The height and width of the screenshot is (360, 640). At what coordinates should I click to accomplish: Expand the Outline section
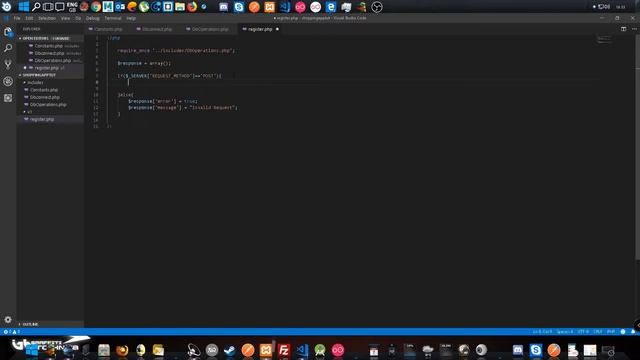(50, 324)
